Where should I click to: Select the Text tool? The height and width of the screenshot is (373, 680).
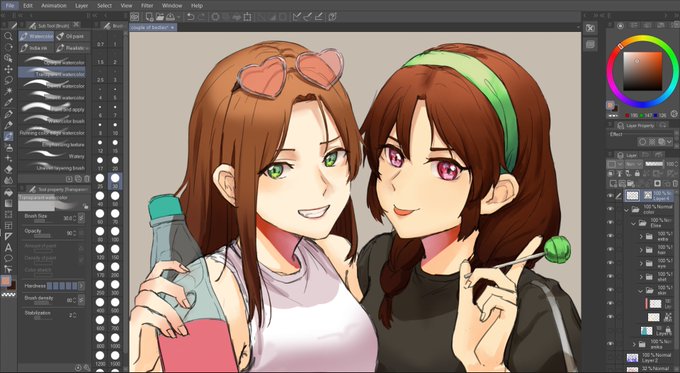tap(8, 248)
